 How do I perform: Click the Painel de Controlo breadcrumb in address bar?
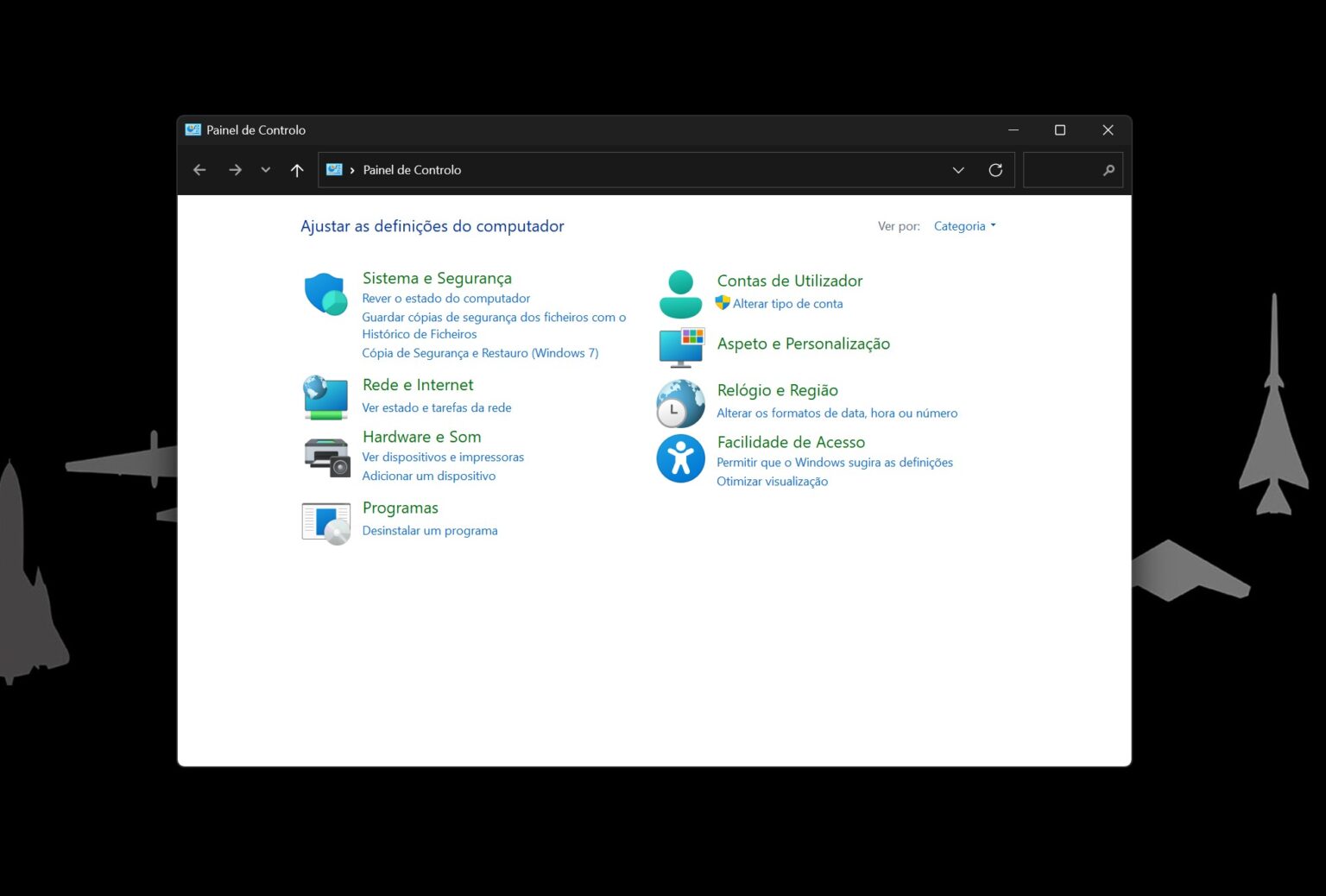pos(412,170)
